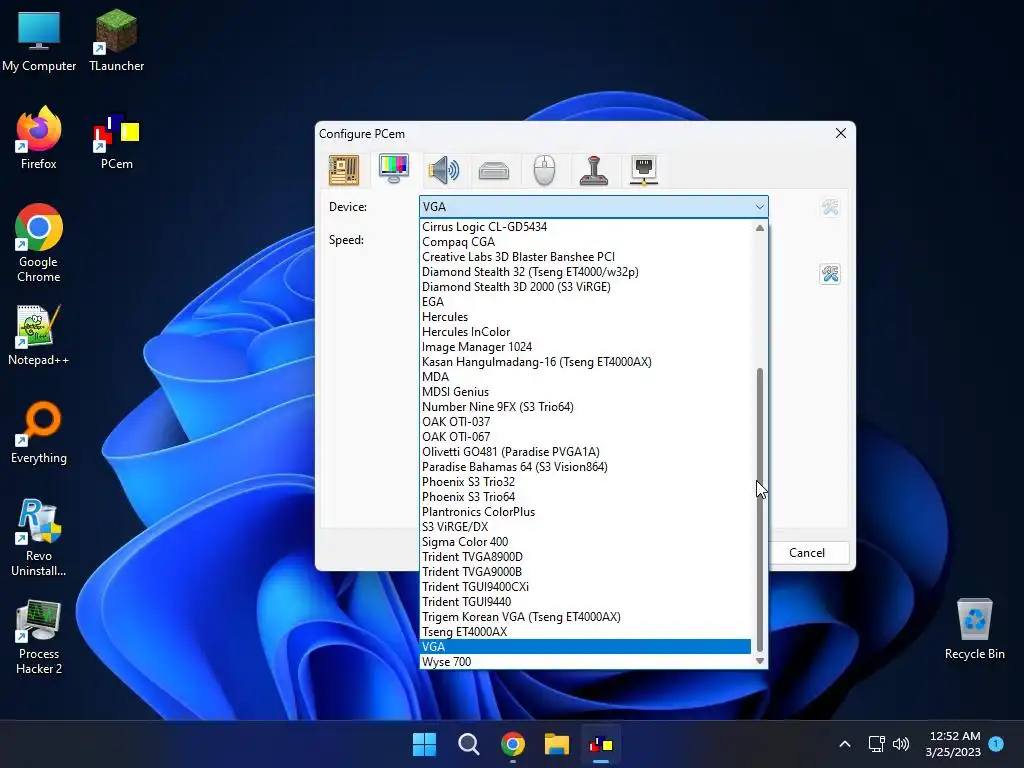The width and height of the screenshot is (1024, 768).
Task: Launch Google Chrome from desktop
Action: [39, 243]
